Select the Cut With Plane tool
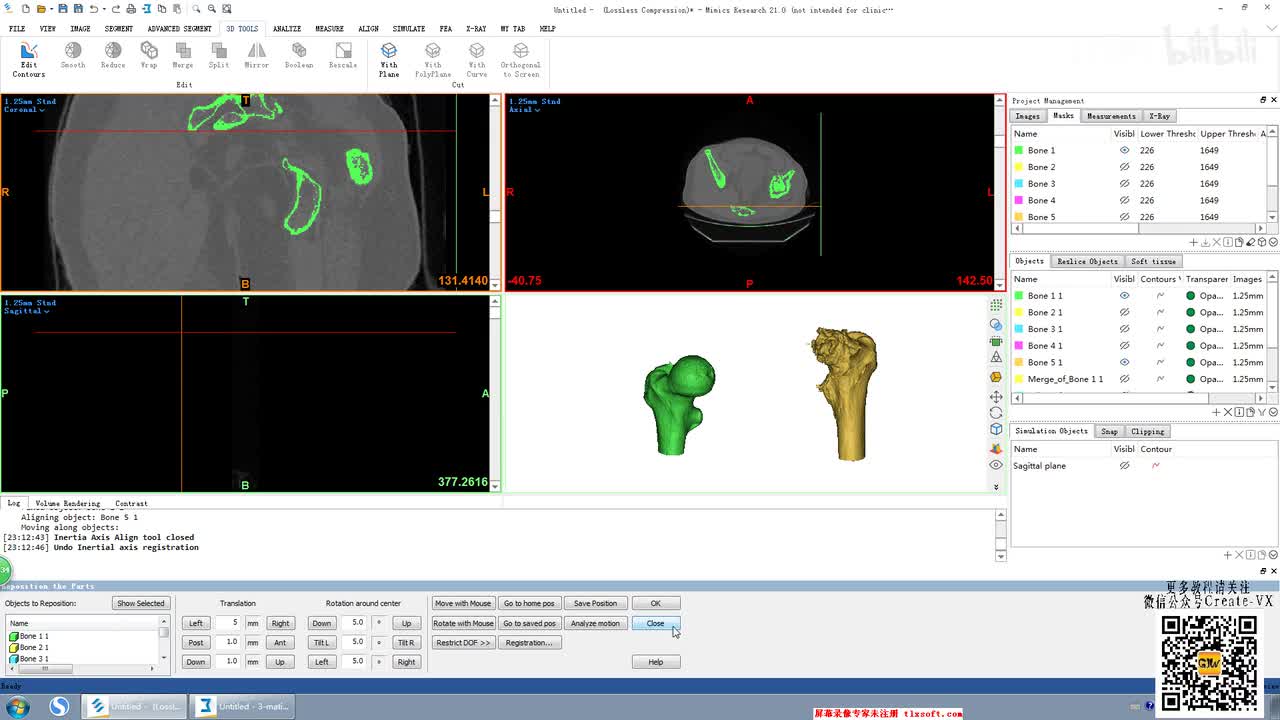Image resolution: width=1280 pixels, height=720 pixels. point(389,59)
